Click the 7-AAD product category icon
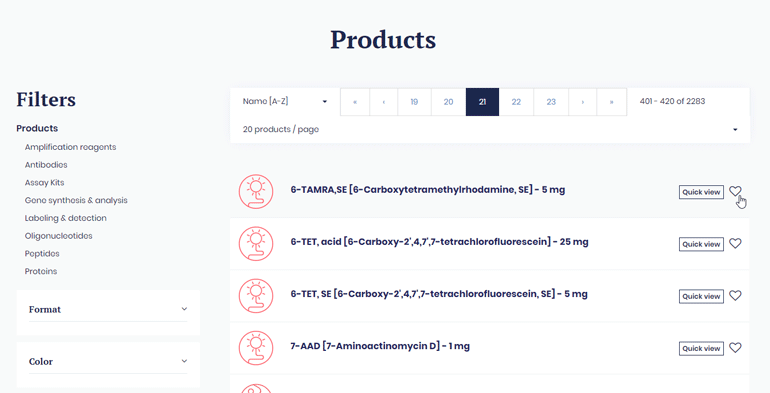Image resolution: width=770 pixels, height=393 pixels. (256, 347)
